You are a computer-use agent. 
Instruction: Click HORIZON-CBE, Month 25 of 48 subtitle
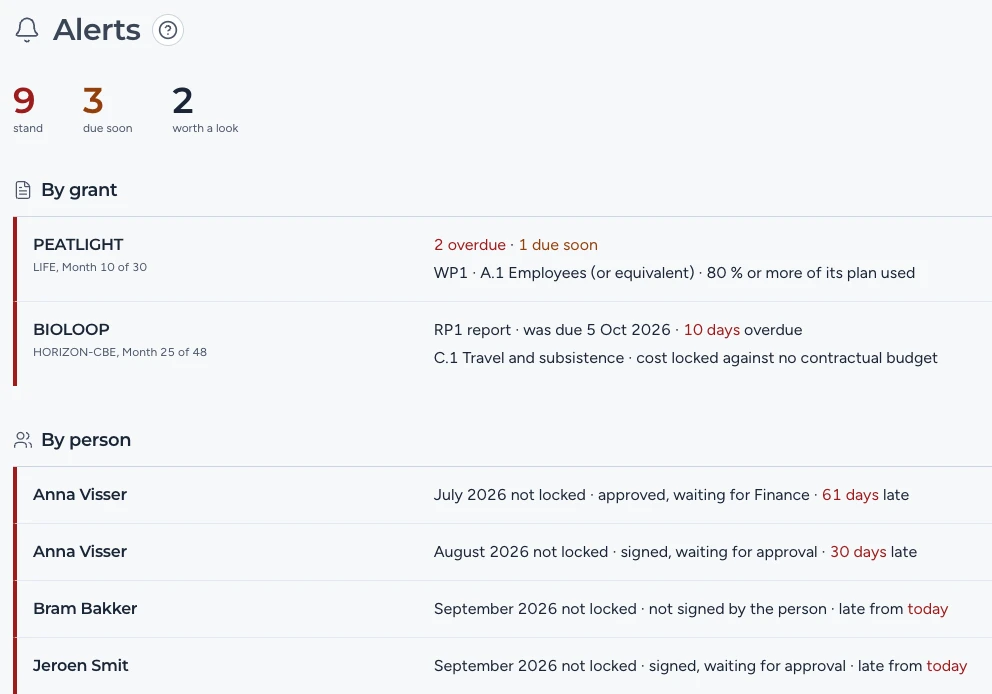[120, 352]
